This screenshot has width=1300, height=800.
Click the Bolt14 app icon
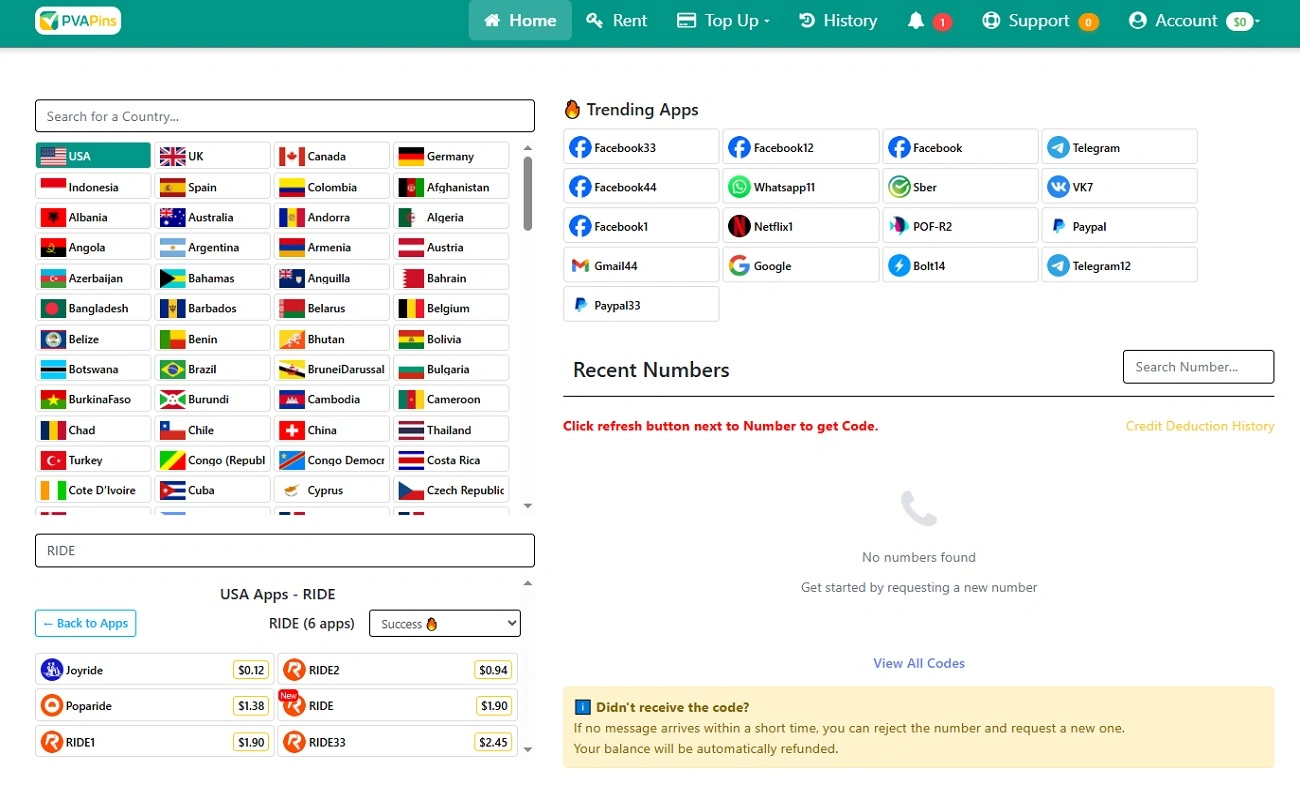click(x=899, y=266)
